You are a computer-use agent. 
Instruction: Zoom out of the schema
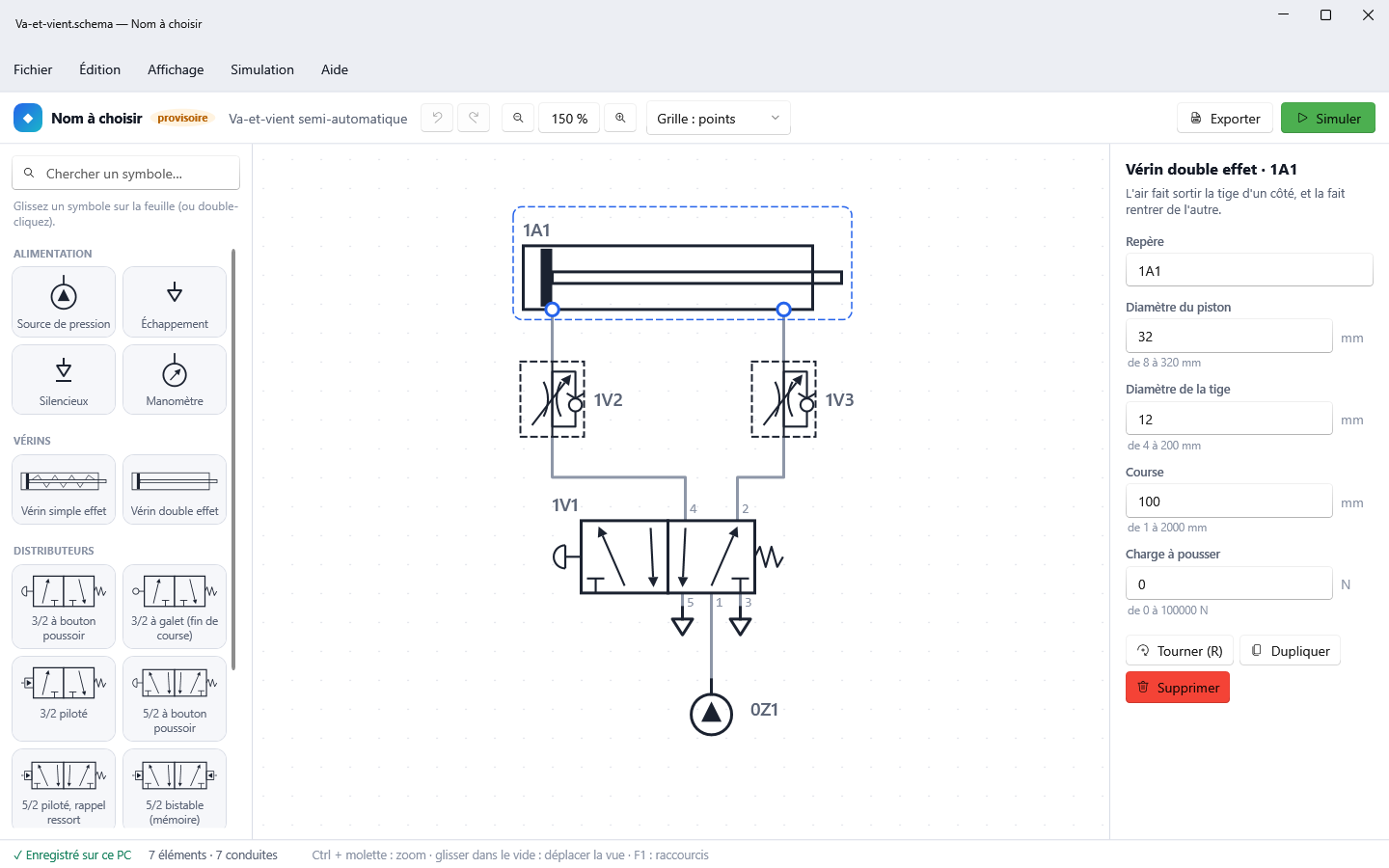pos(518,118)
